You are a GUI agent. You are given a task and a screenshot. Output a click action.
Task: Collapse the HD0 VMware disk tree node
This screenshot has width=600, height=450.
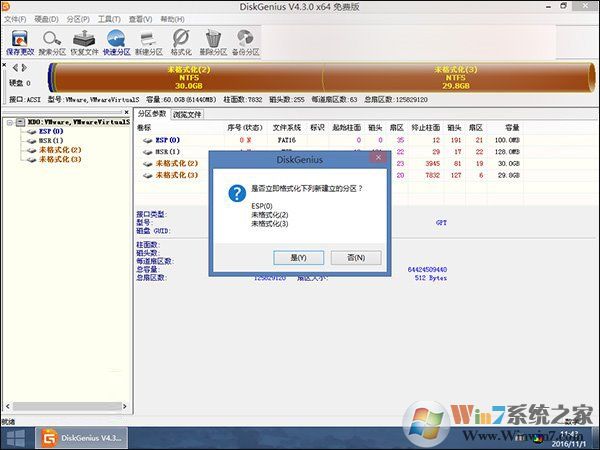tap(8, 123)
